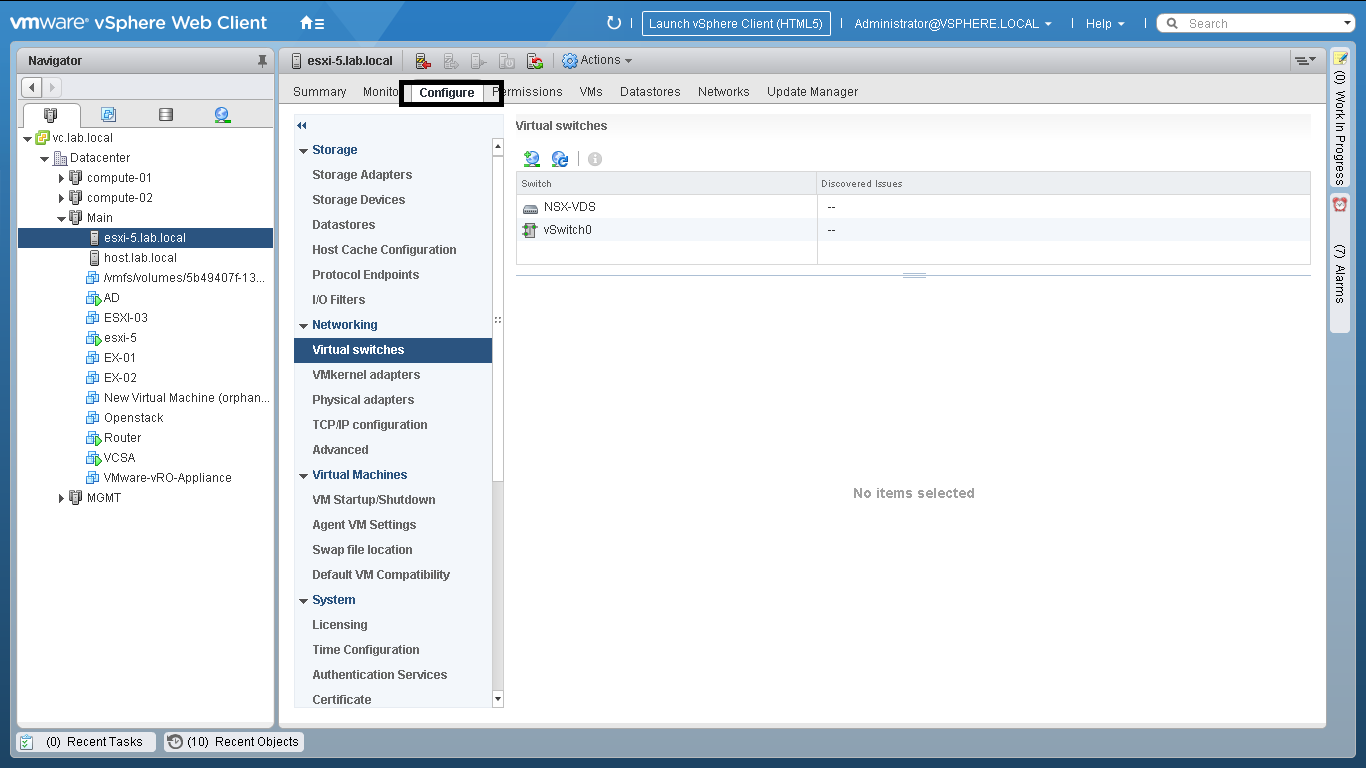Screen dimensions: 1366x768
Task: Click the Add host networking icon
Action: pos(532,159)
